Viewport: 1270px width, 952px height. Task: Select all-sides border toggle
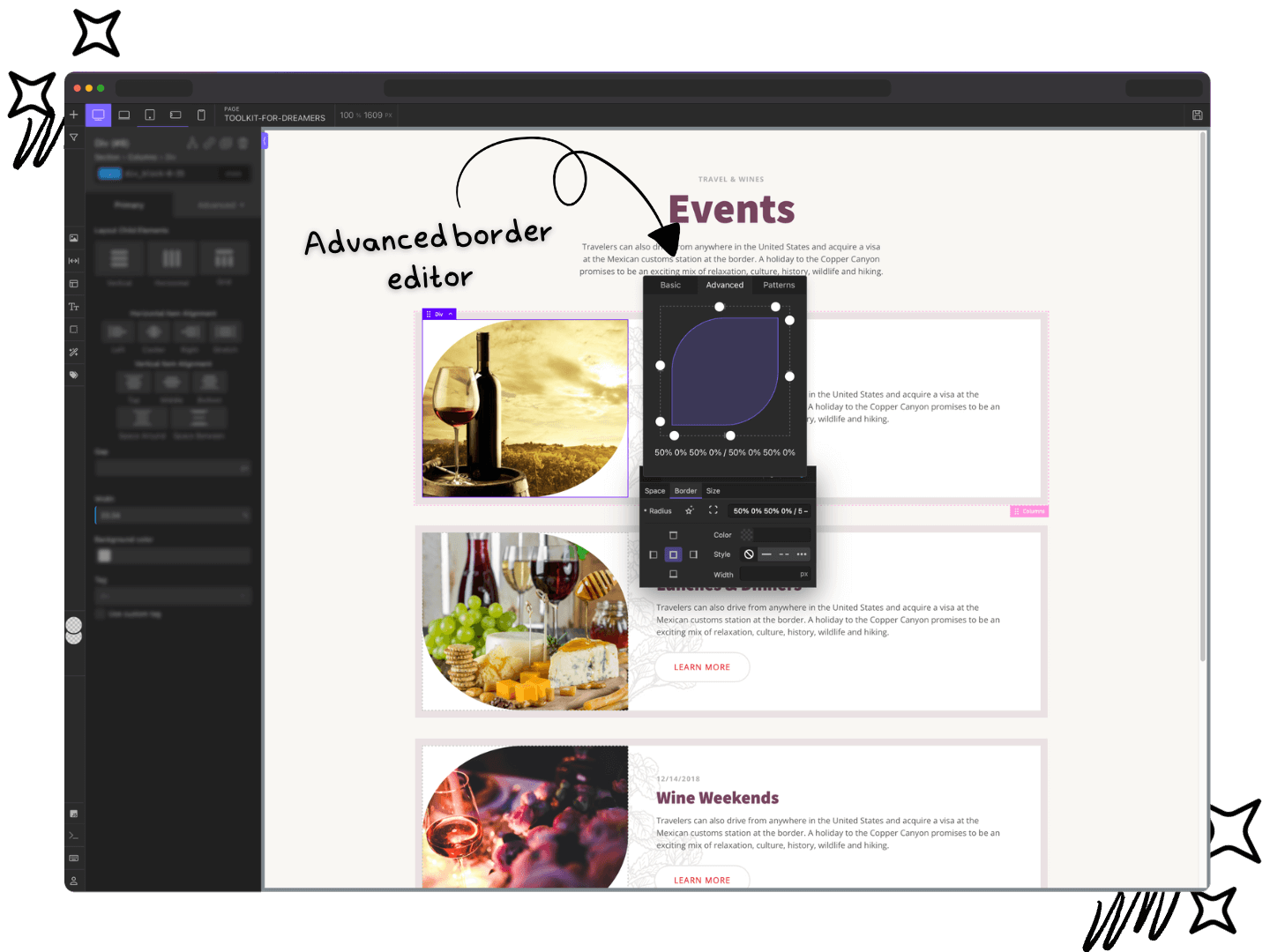coord(673,554)
